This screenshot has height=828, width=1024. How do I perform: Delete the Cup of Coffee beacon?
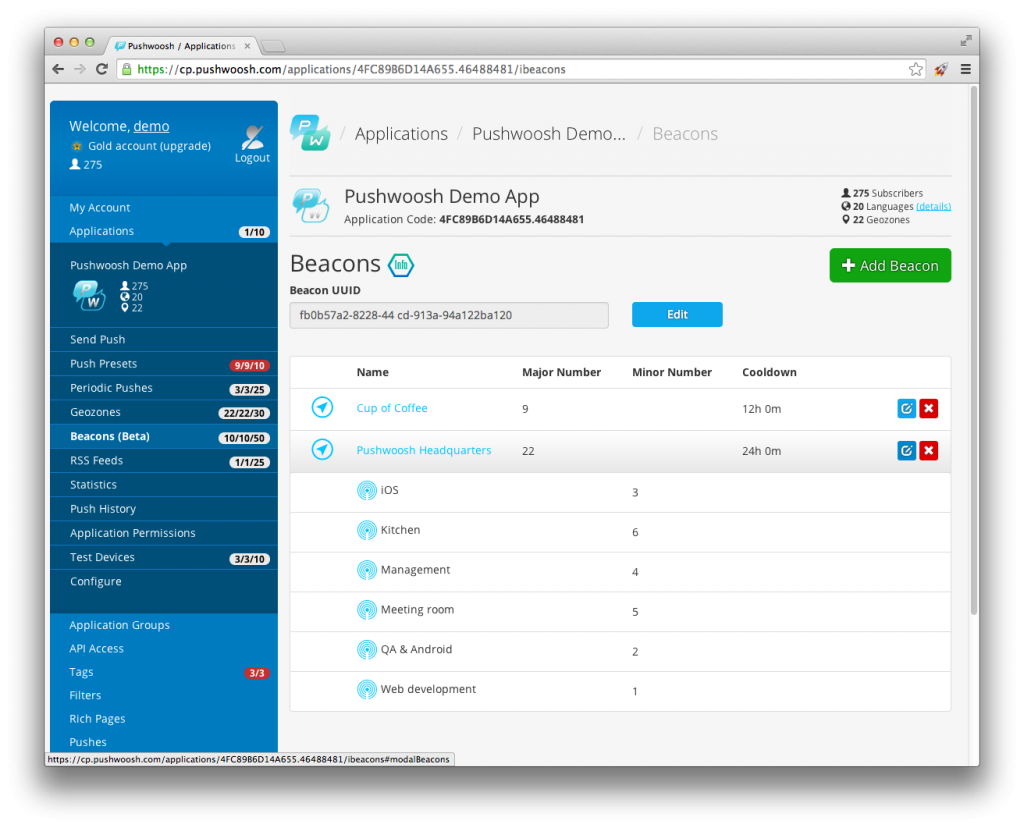point(929,408)
